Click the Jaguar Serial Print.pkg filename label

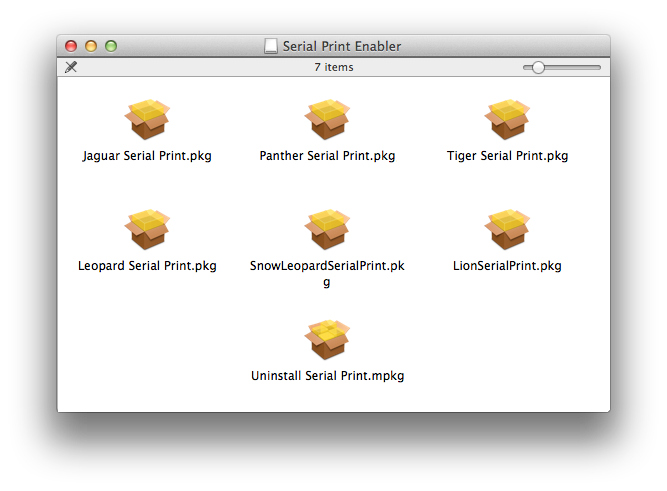147,156
